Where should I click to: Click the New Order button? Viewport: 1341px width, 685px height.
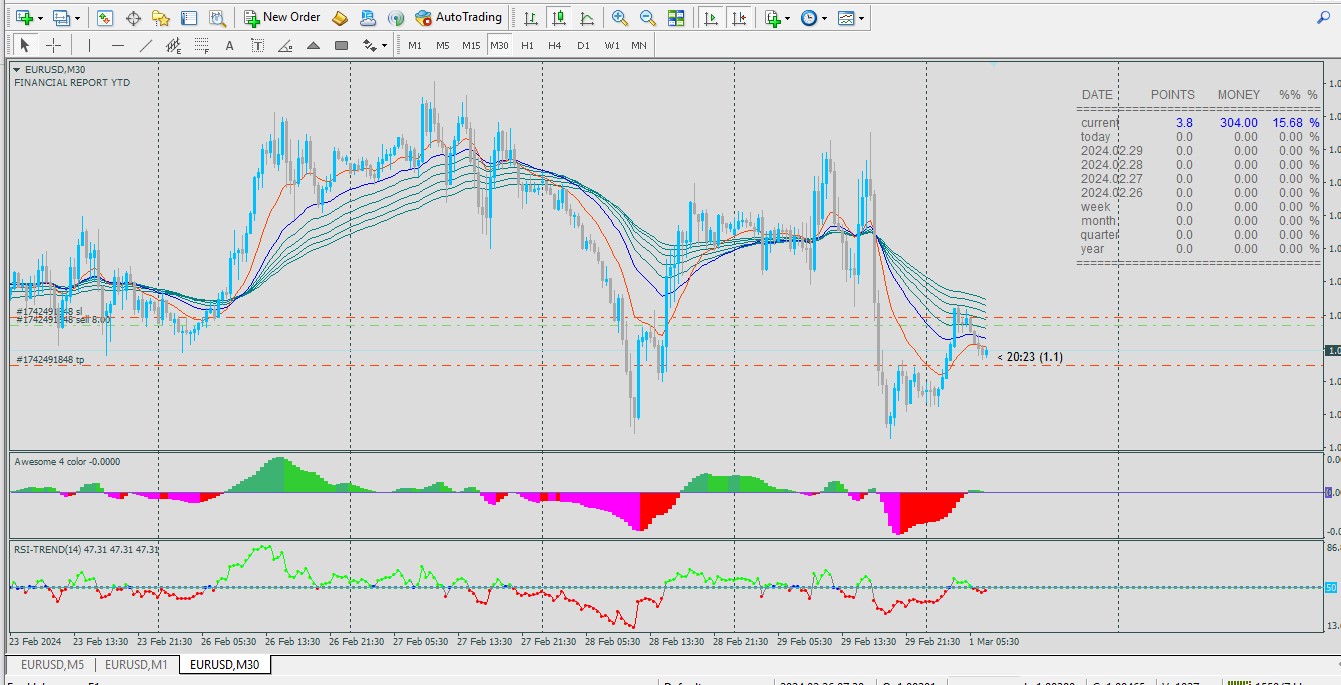(x=282, y=18)
